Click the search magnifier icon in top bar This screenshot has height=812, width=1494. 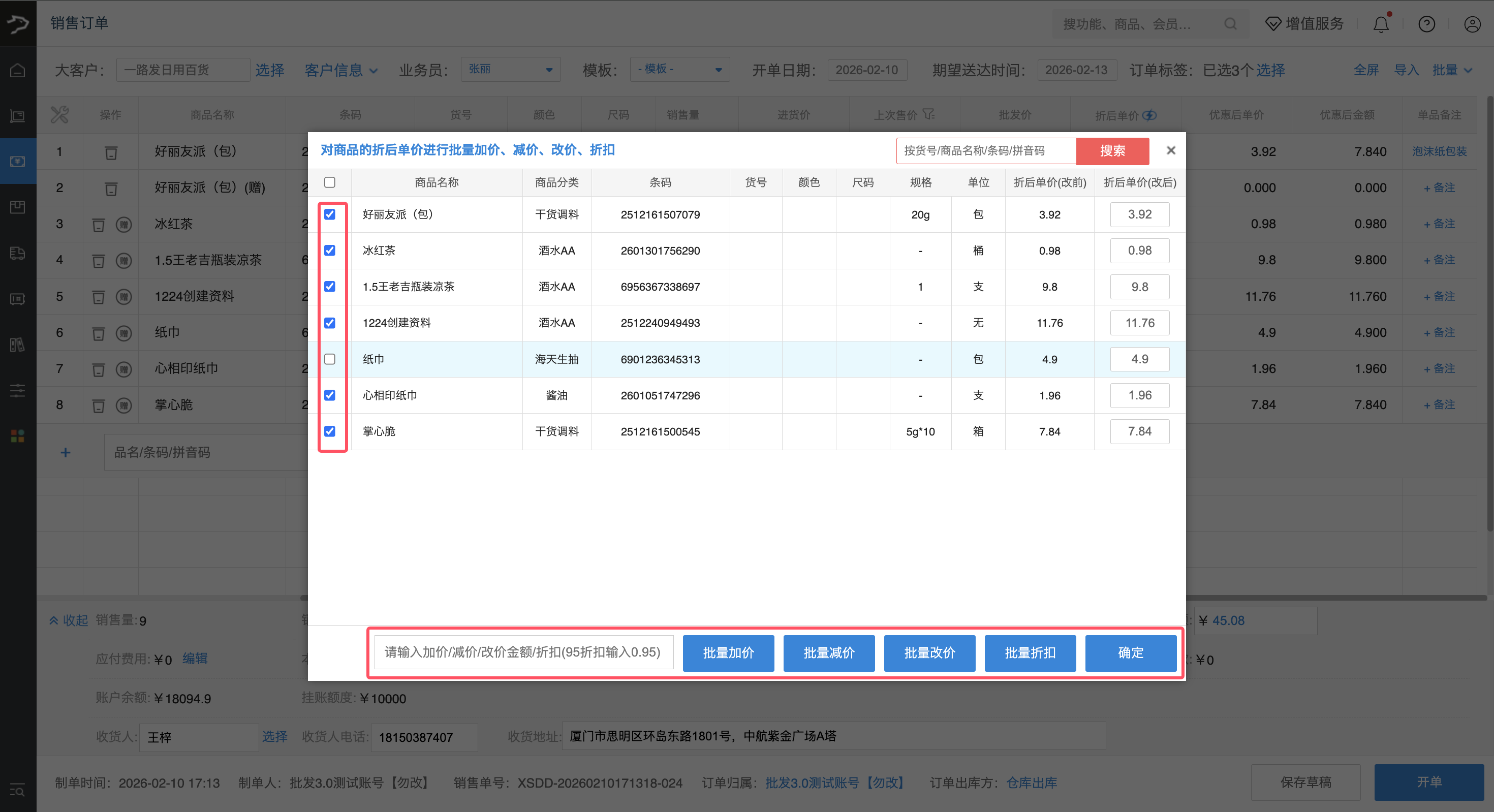pos(1230,24)
